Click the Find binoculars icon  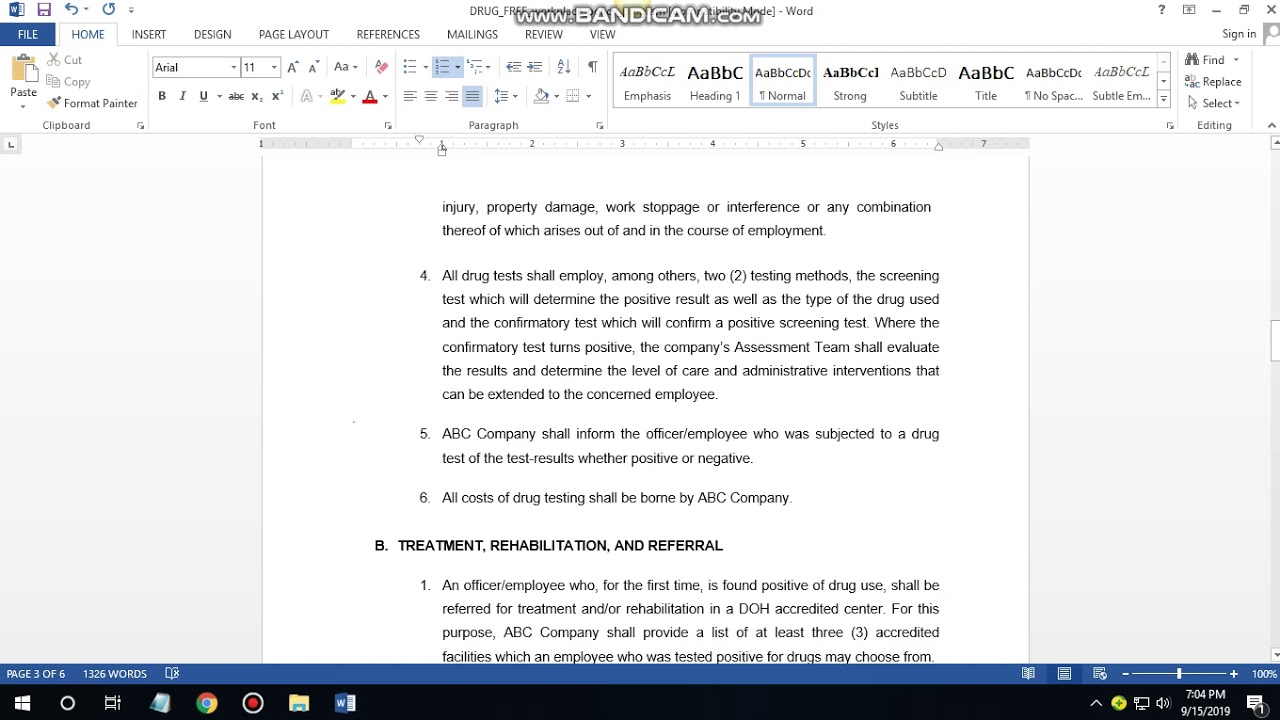1192,60
